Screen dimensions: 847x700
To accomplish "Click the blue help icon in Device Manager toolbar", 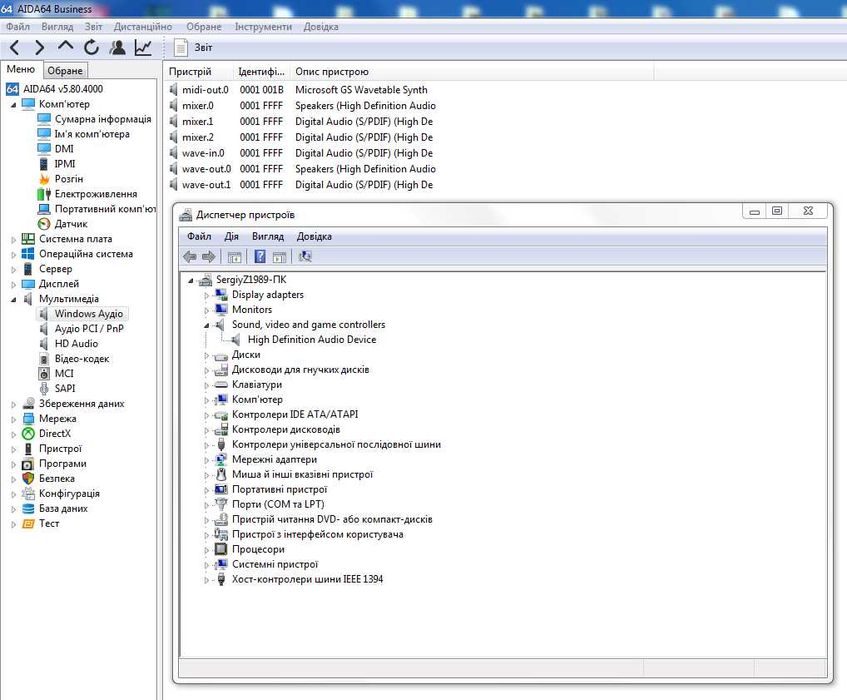I will pos(260,257).
